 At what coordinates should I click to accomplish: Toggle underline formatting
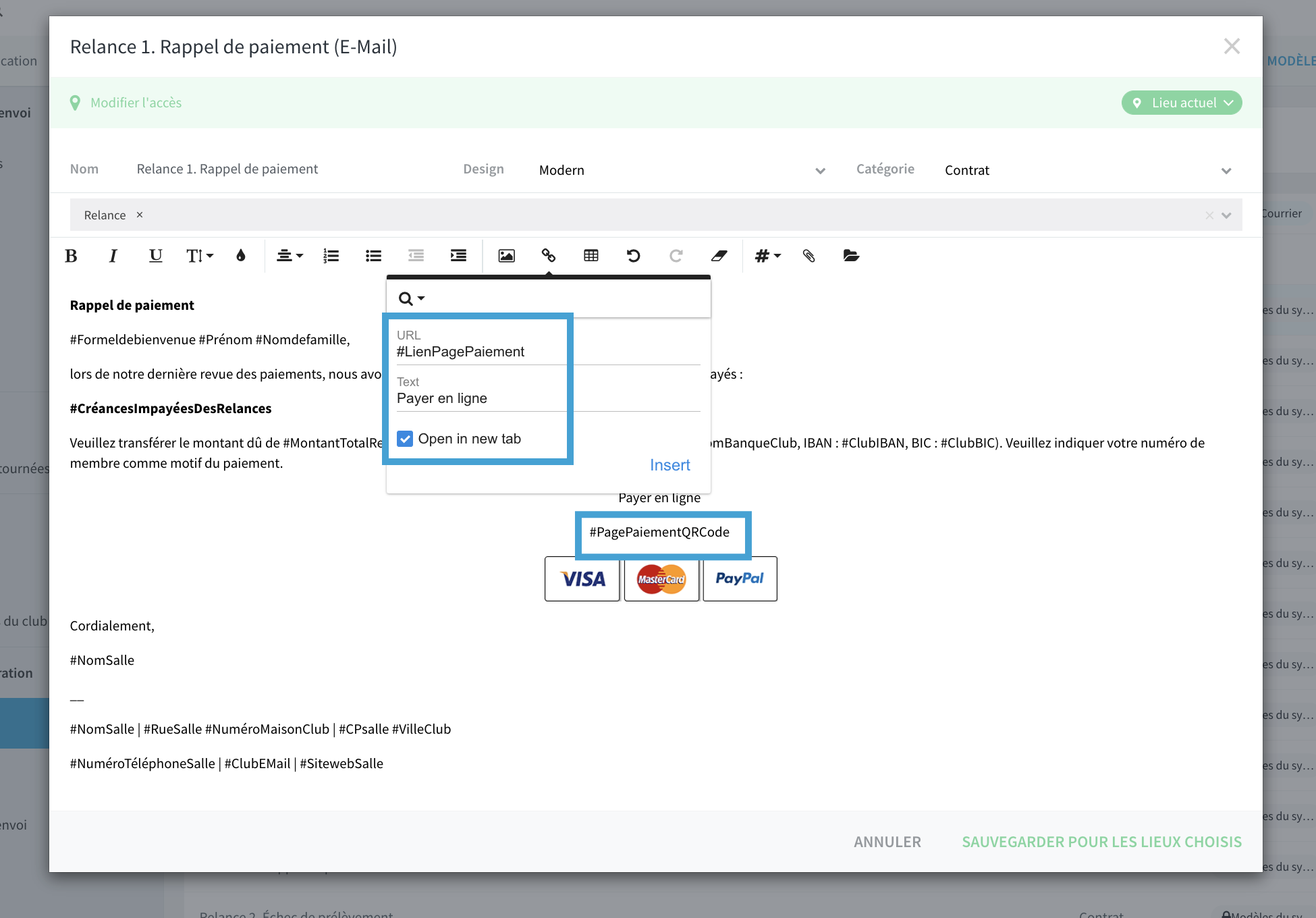[x=155, y=256]
